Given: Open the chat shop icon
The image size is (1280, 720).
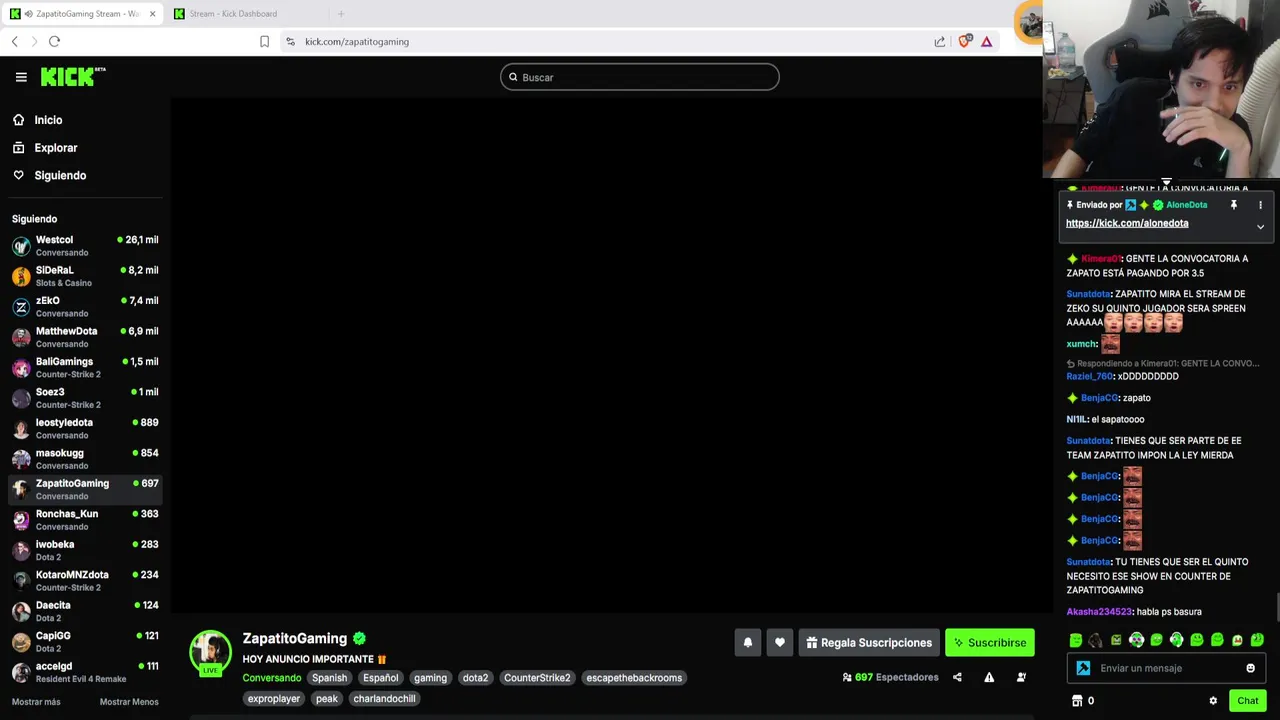Looking at the screenshot, I should (x=1077, y=701).
